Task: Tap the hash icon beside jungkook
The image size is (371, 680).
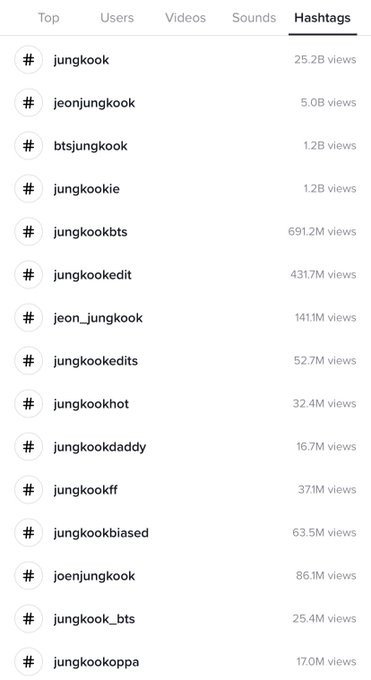Action: pyautogui.click(x=29, y=60)
